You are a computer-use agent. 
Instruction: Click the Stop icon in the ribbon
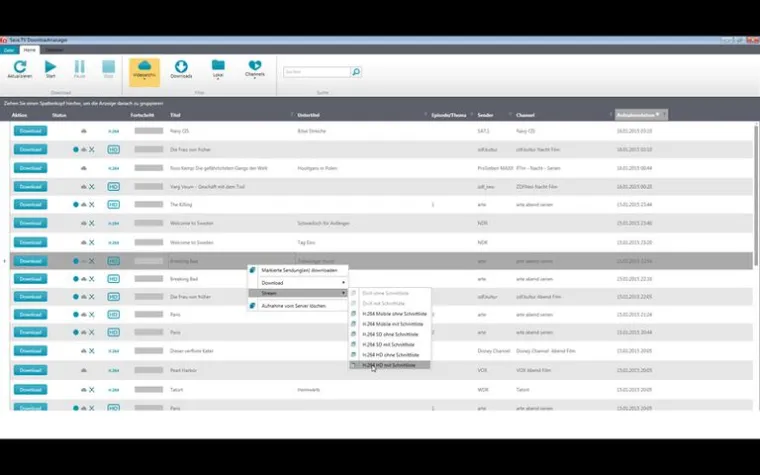click(x=108, y=66)
